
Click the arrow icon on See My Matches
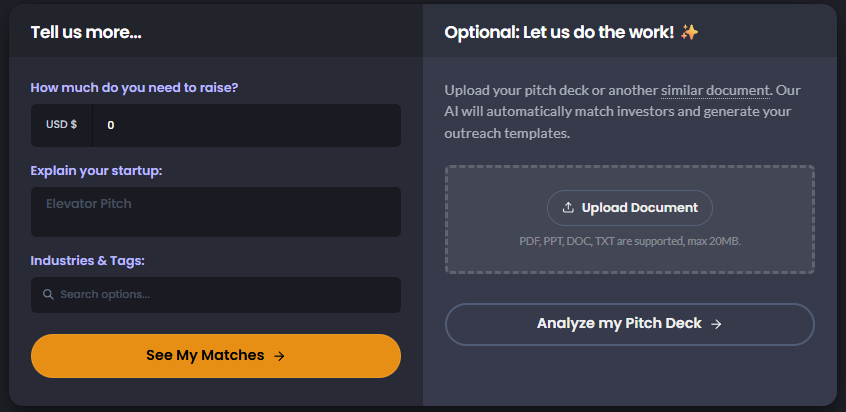pos(279,356)
